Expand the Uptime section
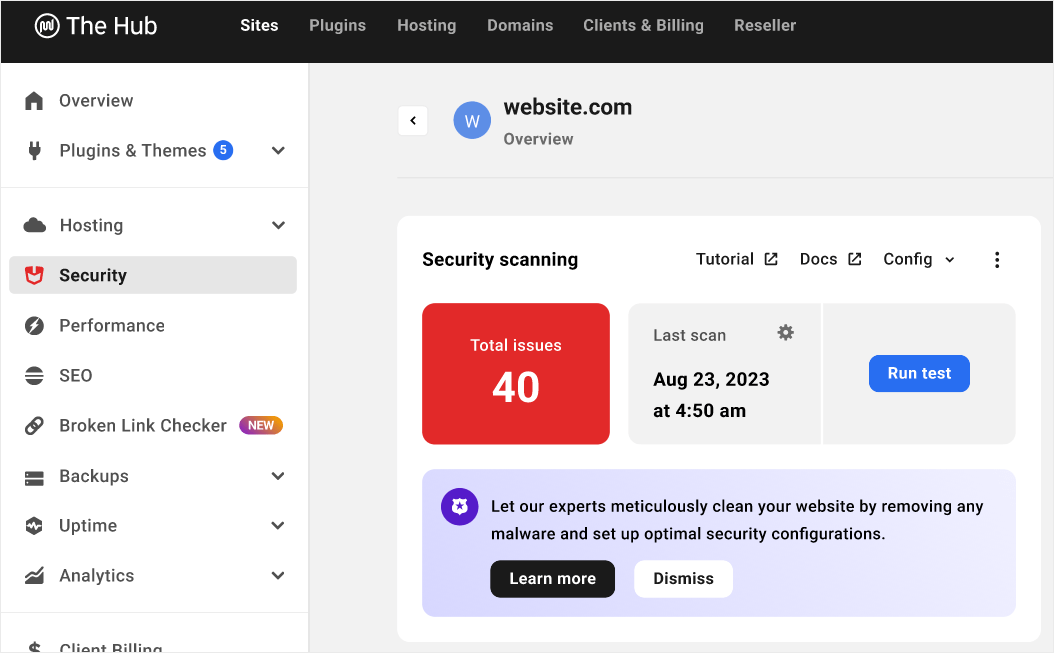Viewport: 1054px width, 653px height. 277,525
